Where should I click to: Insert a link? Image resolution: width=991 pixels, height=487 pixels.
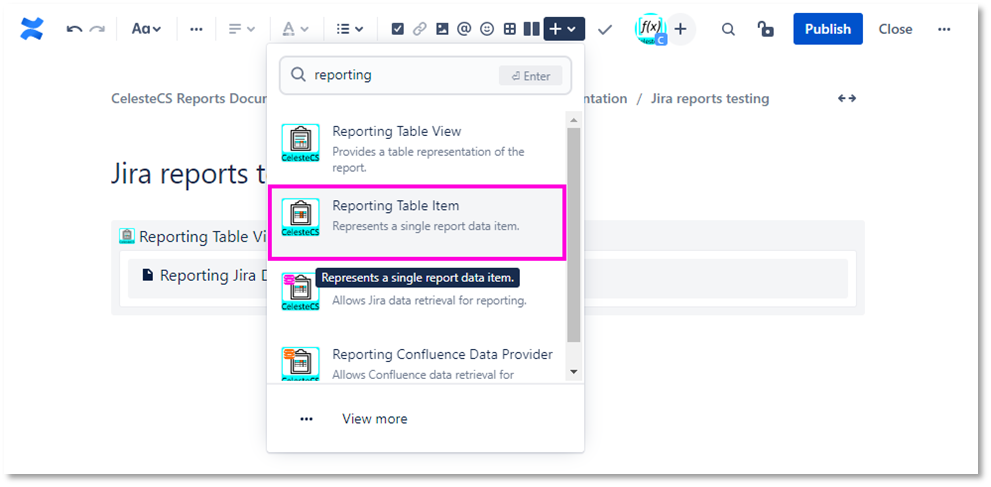[420, 29]
